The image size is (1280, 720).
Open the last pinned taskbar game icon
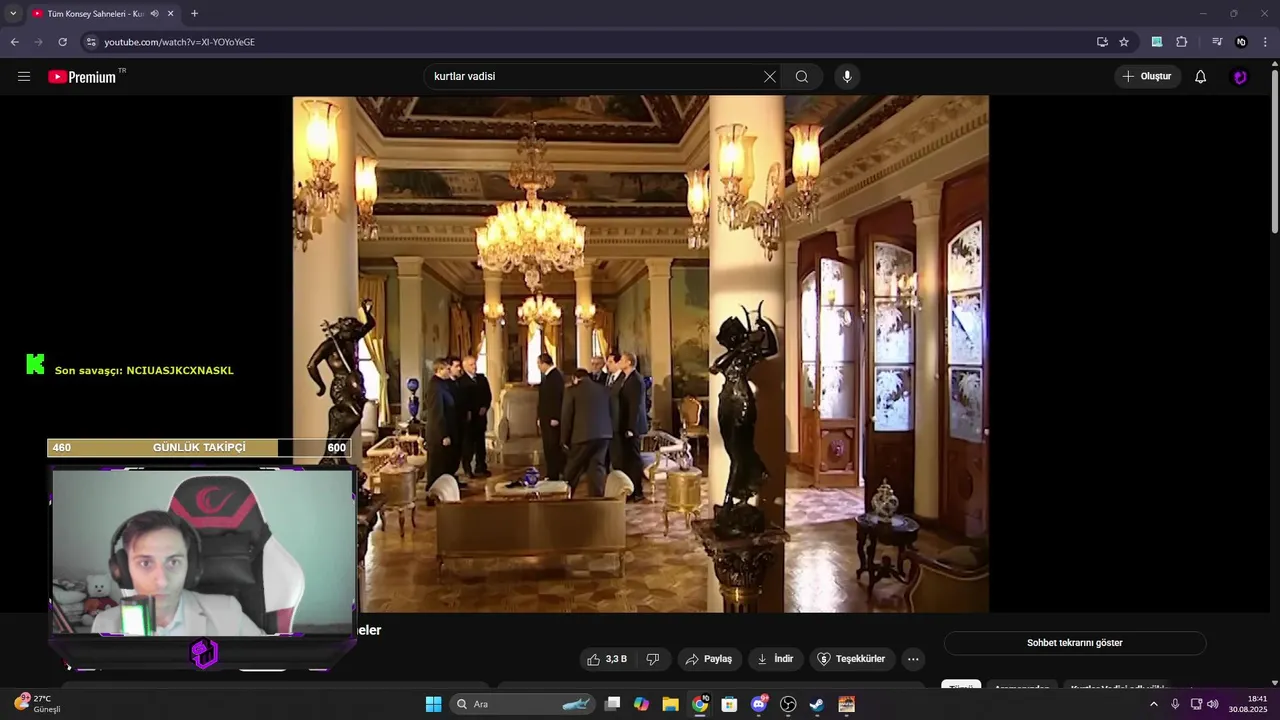(x=846, y=704)
